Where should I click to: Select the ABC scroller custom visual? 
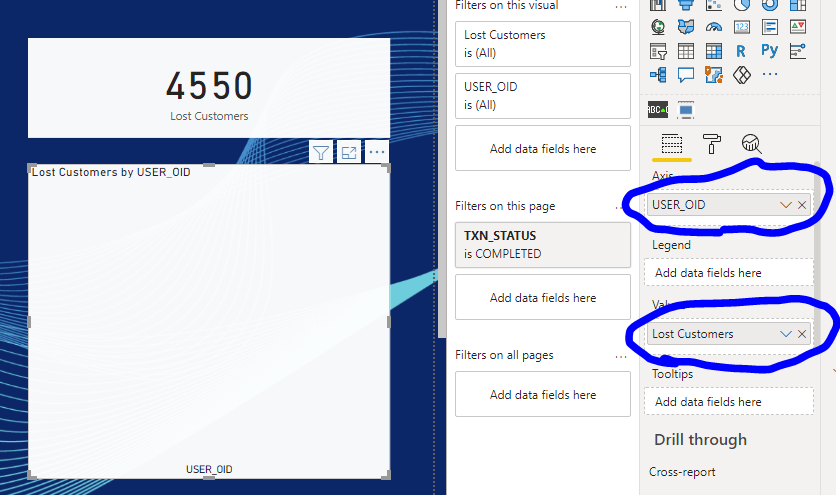click(x=658, y=110)
